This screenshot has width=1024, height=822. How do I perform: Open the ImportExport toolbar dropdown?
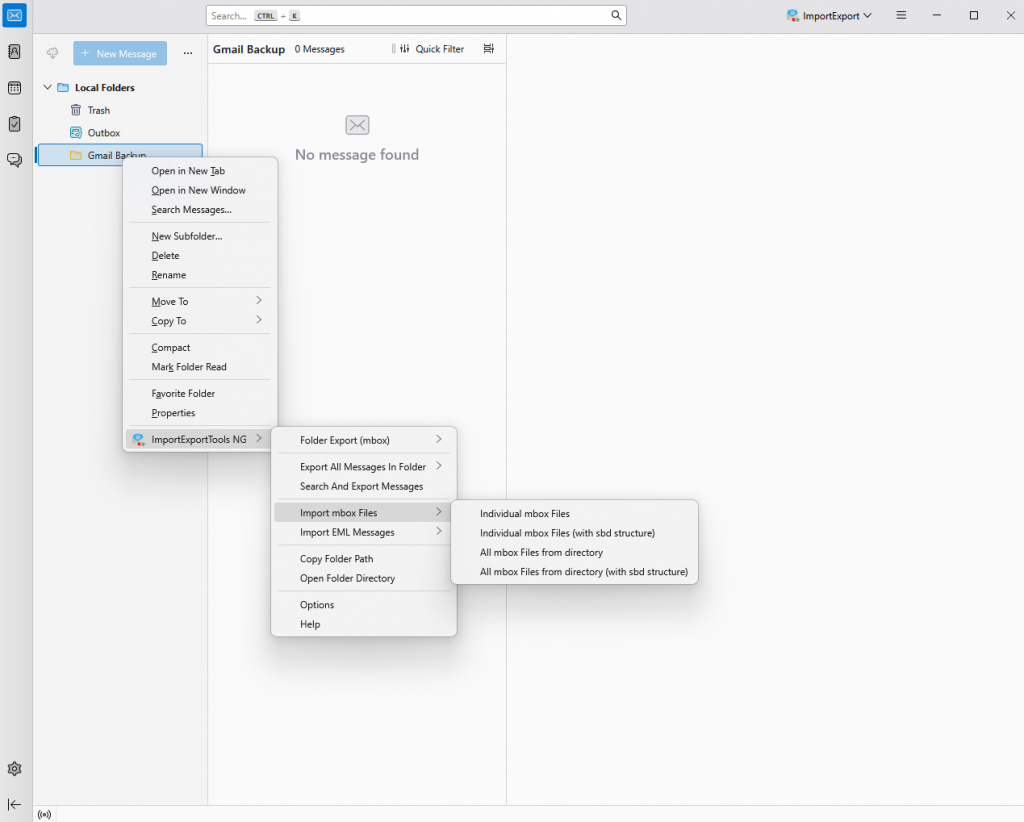(x=829, y=16)
